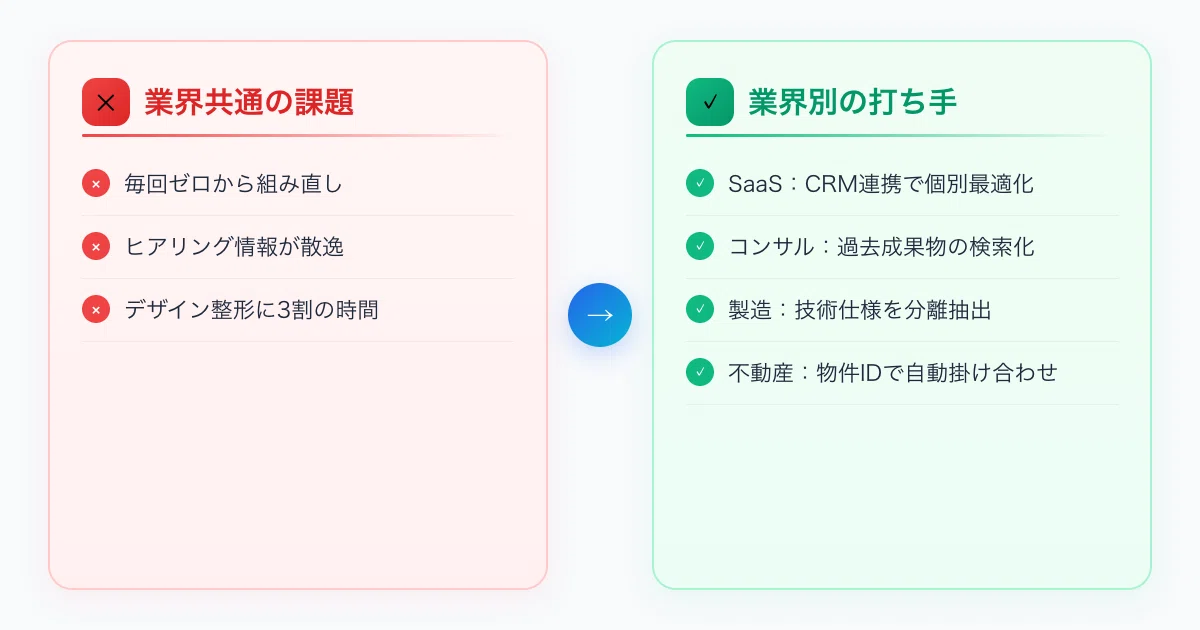Click the green check bullet next to コンサル item
The image size is (1200, 630).
point(700,247)
